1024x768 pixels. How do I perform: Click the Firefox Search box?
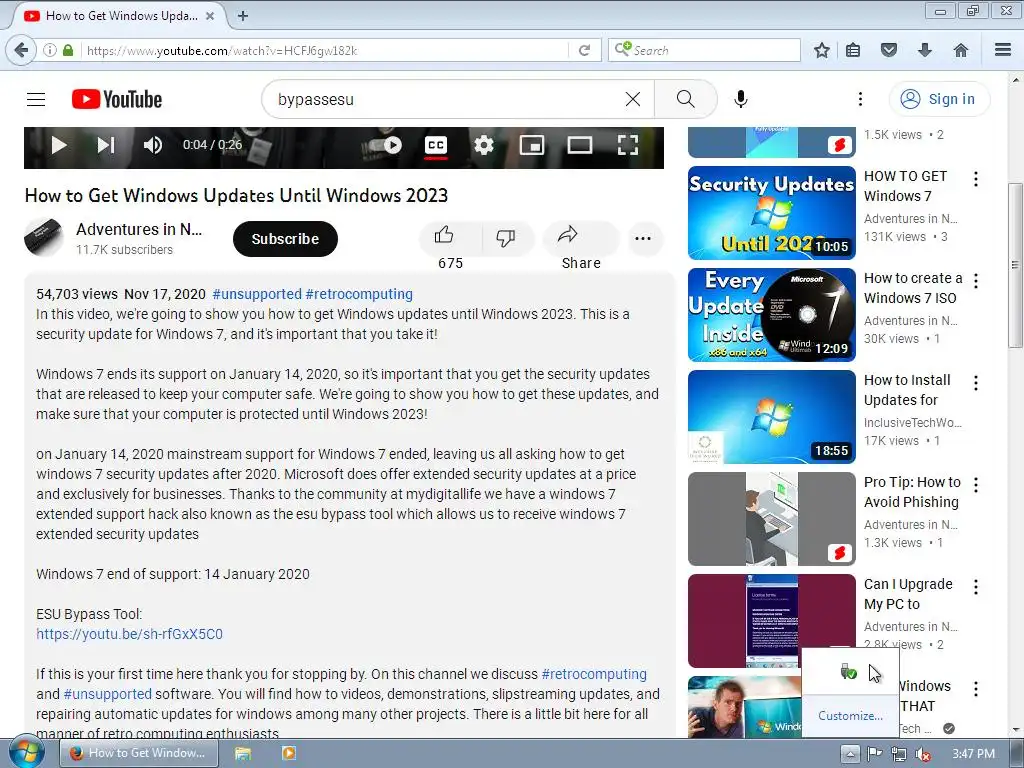(705, 50)
